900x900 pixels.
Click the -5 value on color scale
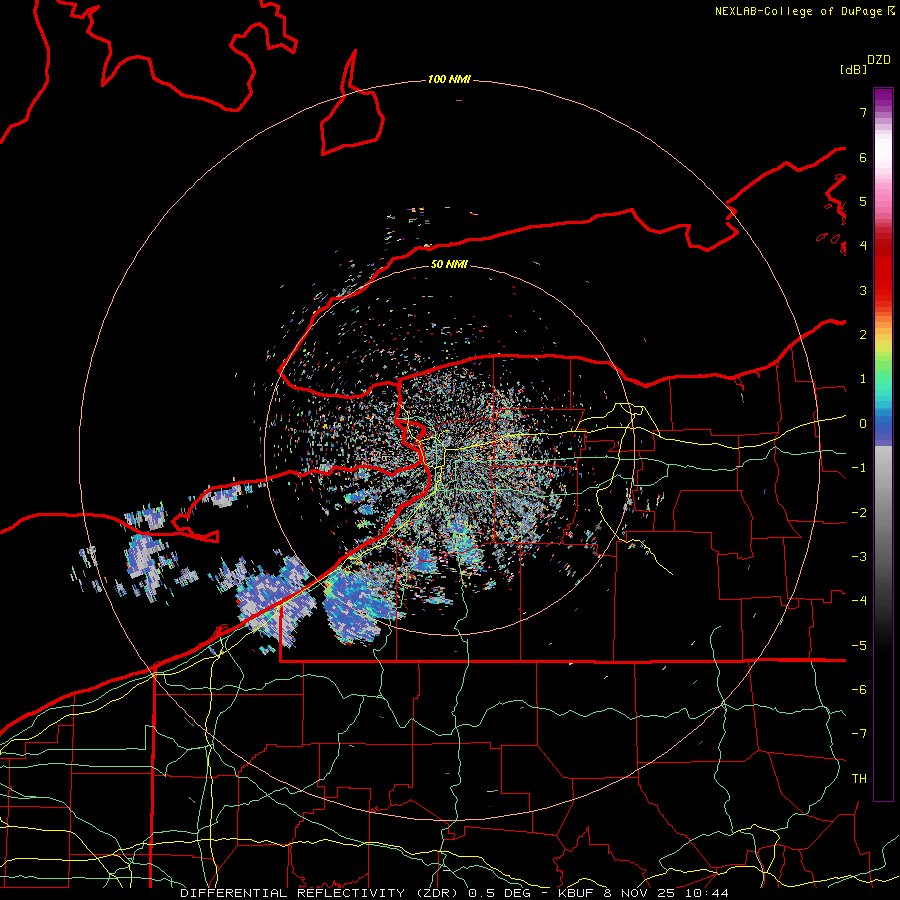pos(859,646)
